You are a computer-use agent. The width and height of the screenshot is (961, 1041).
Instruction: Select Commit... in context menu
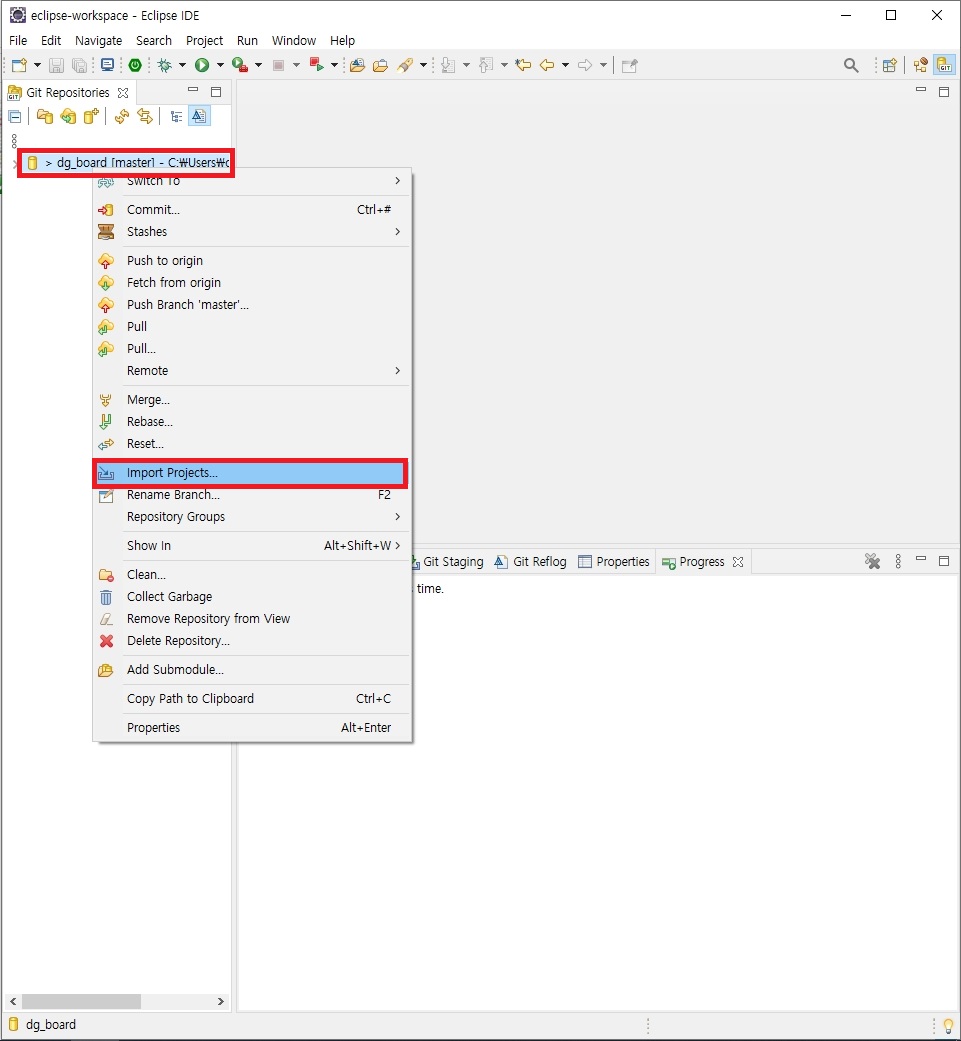tap(252, 210)
